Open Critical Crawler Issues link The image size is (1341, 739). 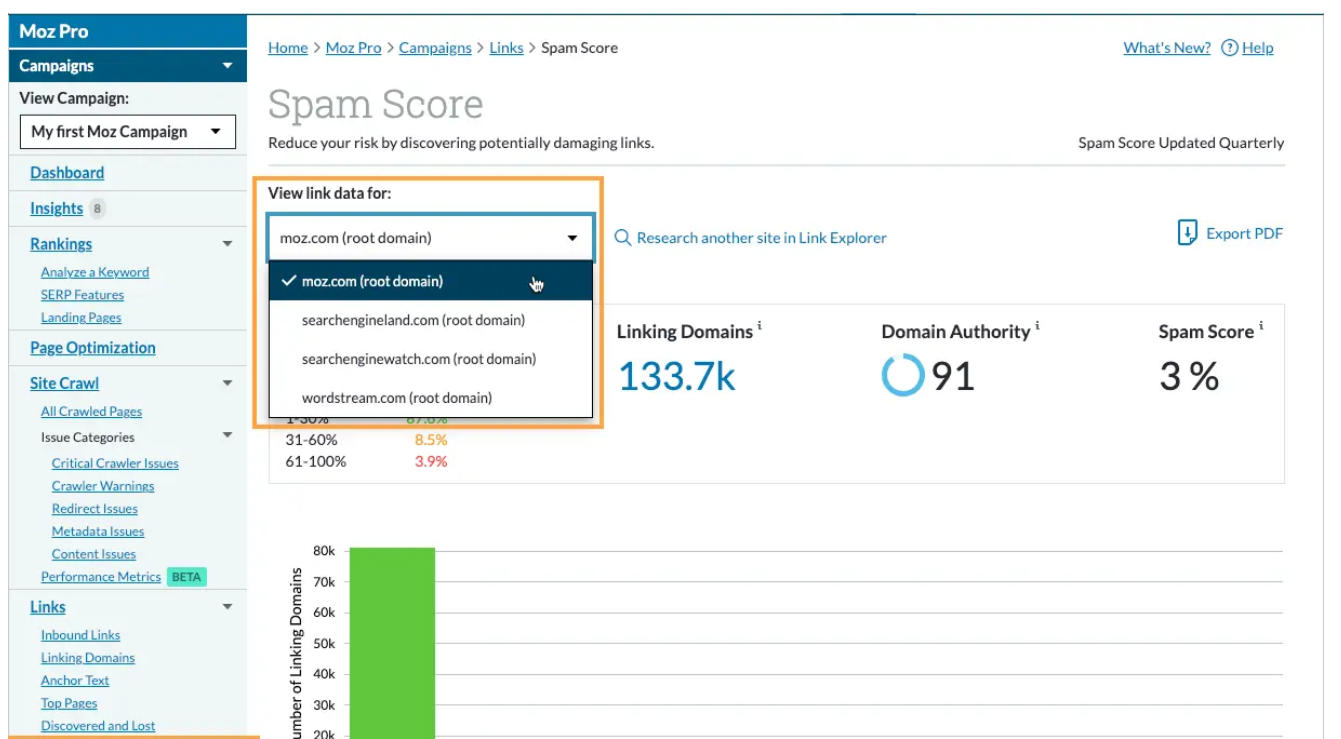click(115, 464)
